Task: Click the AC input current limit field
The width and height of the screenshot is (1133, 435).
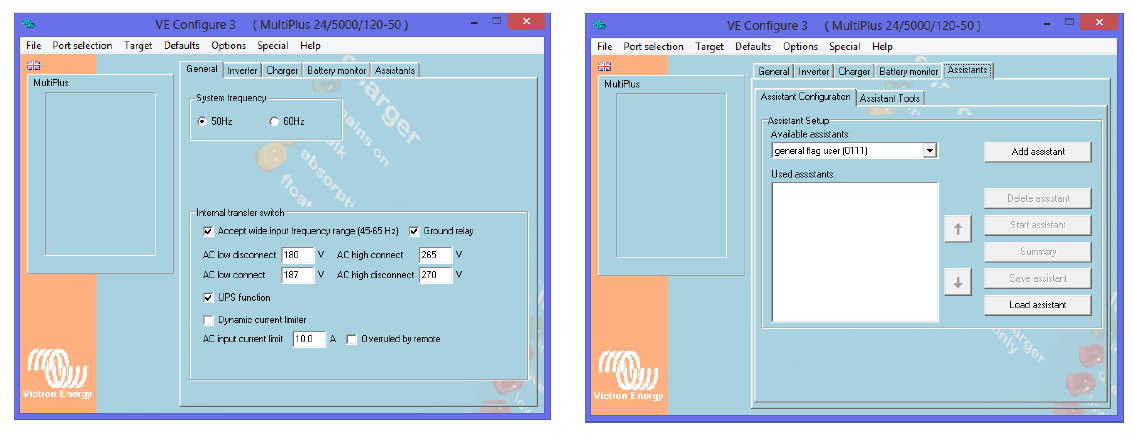Action: click(308, 339)
